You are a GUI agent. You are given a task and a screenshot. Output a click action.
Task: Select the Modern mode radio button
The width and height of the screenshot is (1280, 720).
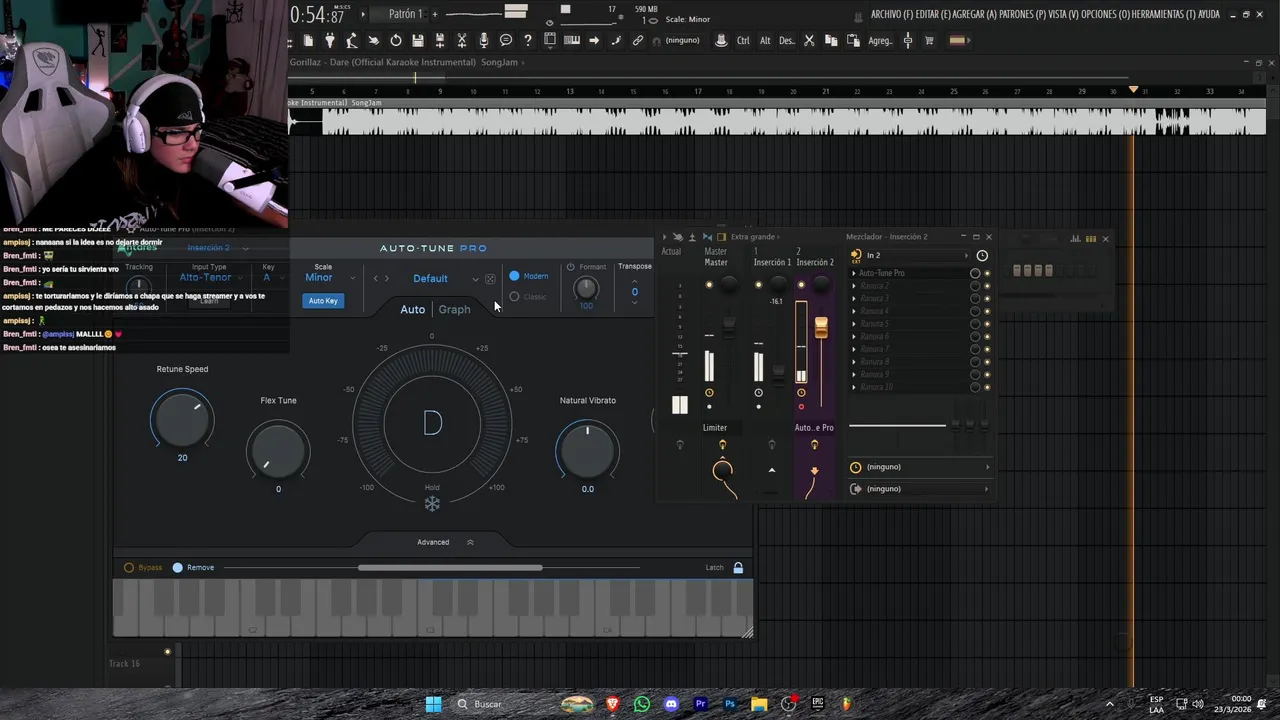[x=515, y=276]
